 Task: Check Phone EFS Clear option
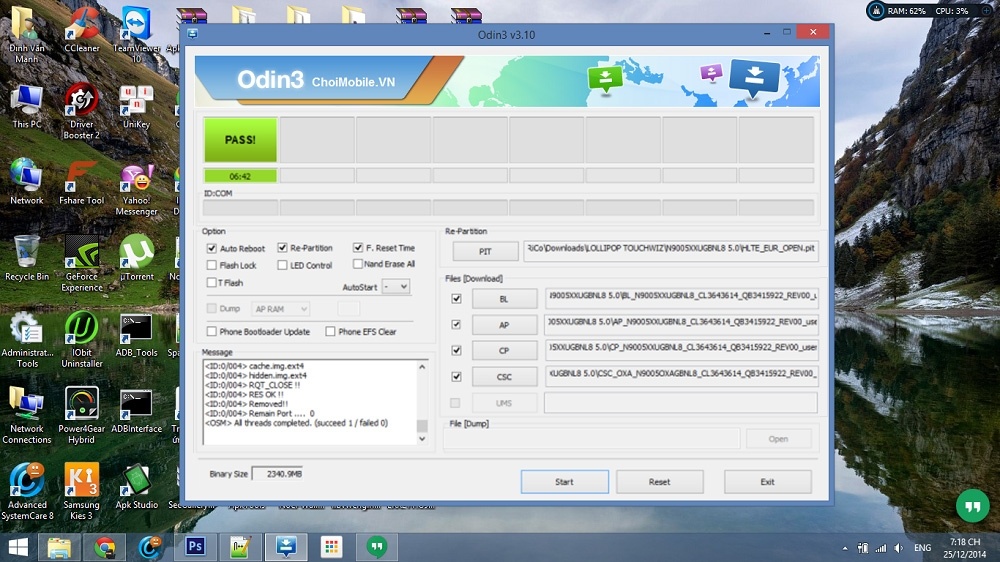[330, 331]
